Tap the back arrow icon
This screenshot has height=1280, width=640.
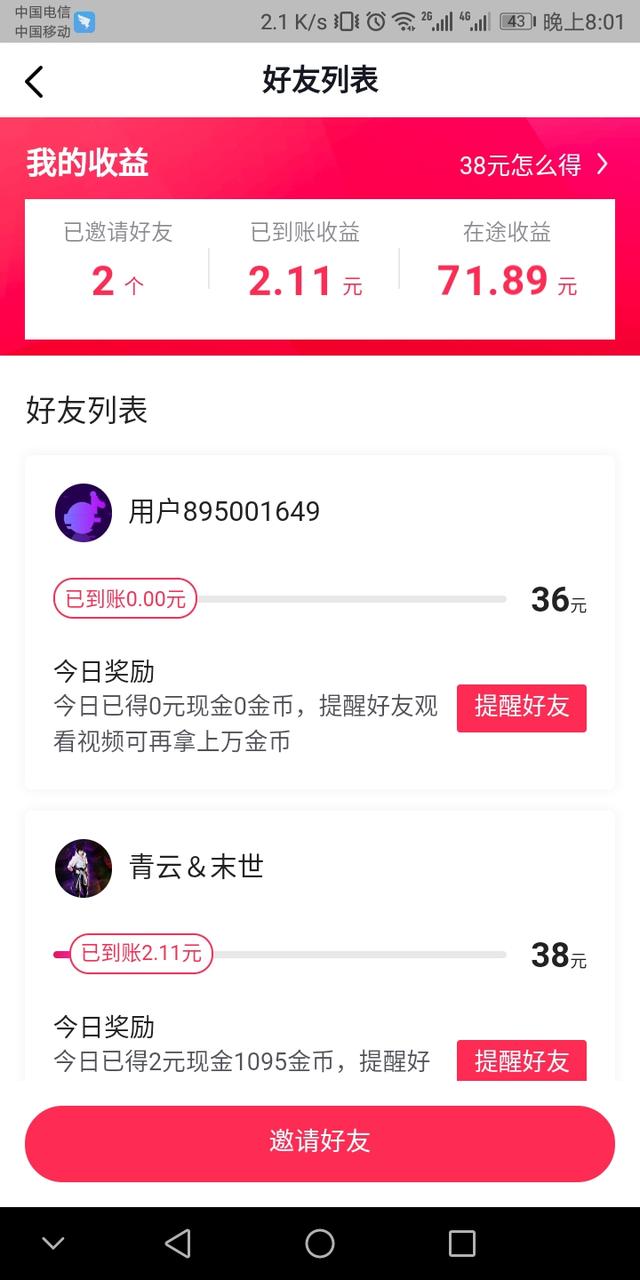click(x=35, y=81)
